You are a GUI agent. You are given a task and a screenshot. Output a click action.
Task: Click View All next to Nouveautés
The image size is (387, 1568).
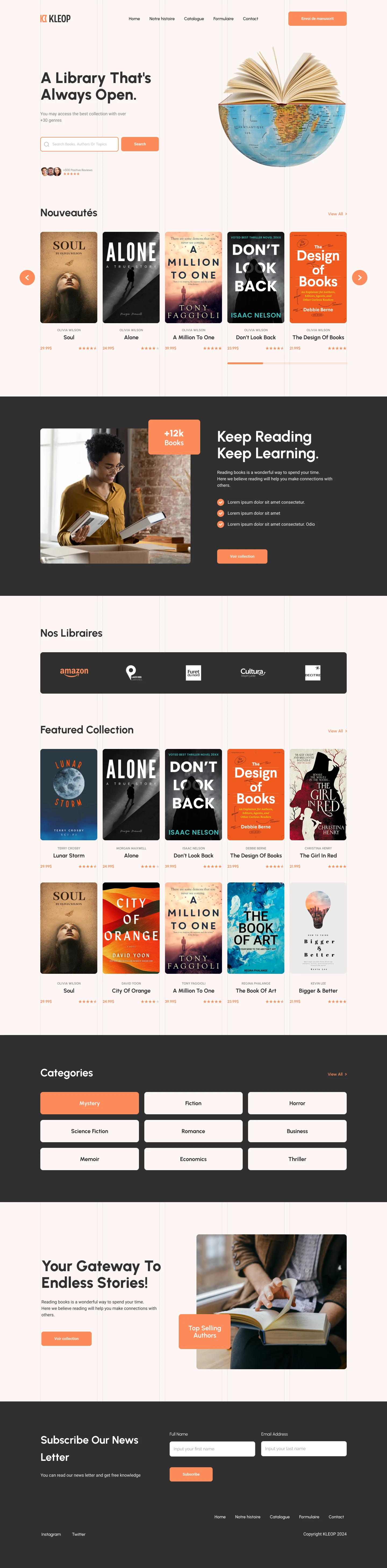[x=337, y=214]
